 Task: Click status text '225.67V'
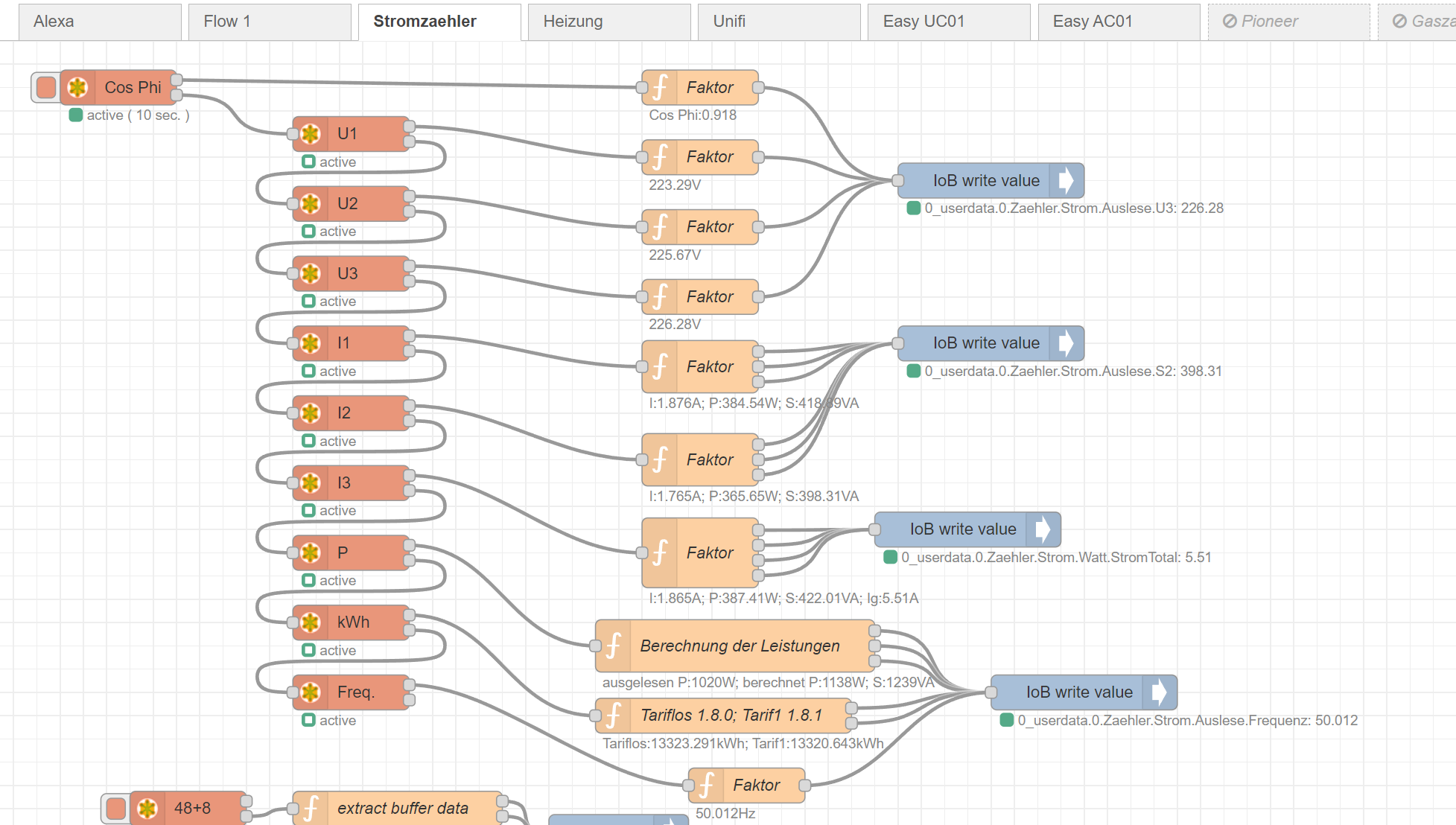coord(675,255)
